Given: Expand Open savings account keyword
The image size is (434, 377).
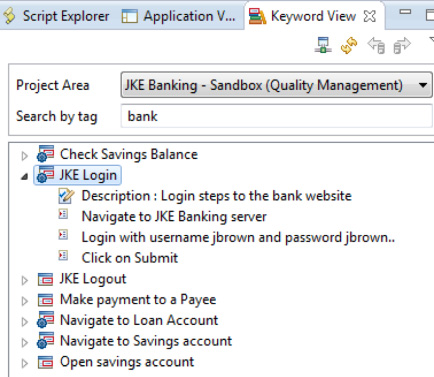Looking at the screenshot, I should pyautogui.click(x=24, y=363).
